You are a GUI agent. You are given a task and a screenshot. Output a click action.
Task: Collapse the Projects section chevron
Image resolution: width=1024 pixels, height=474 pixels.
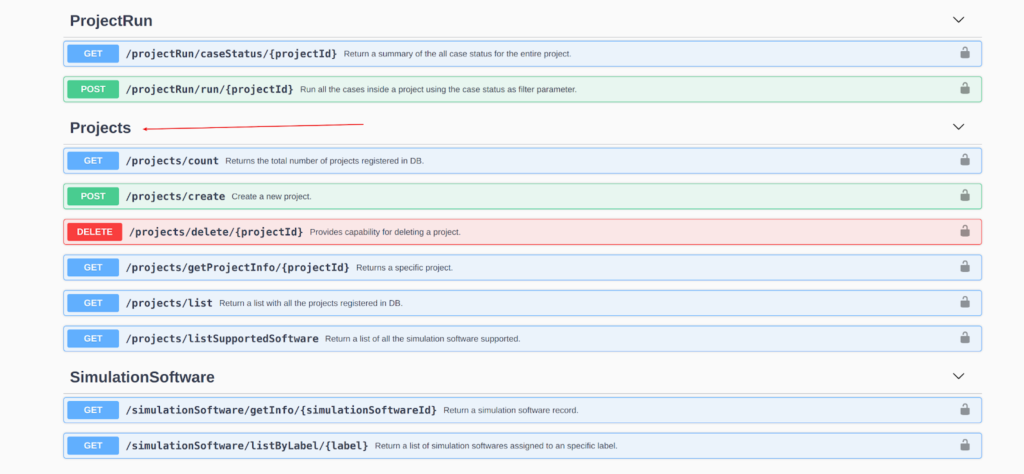click(958, 127)
